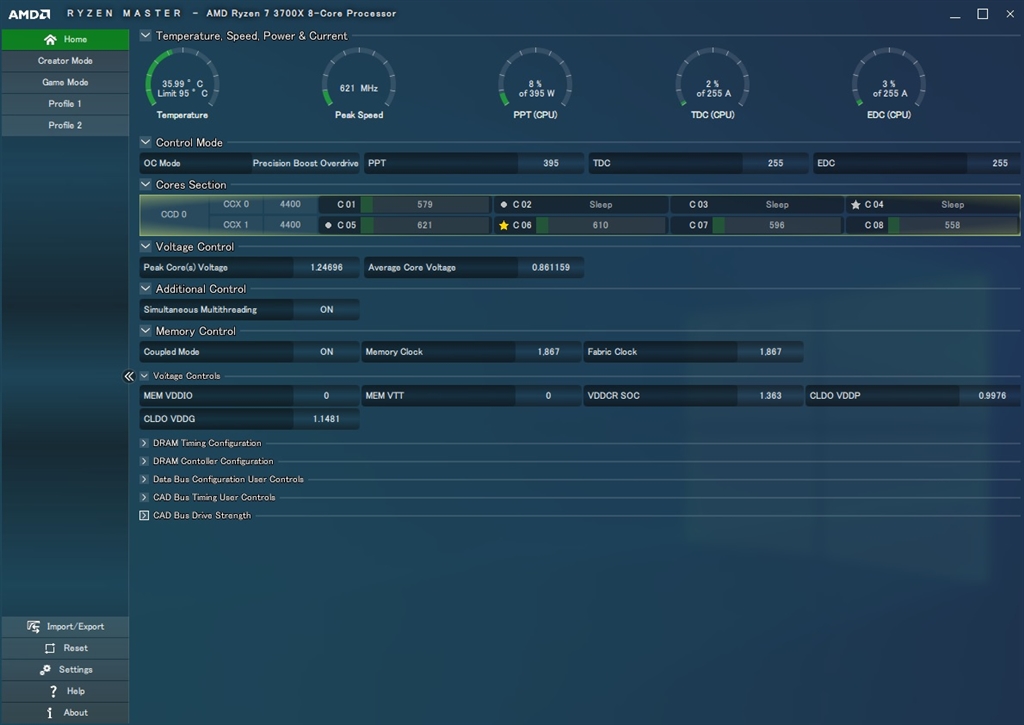Collapse sidebar with double chevron icon
1024x725 pixels.
coord(129,376)
